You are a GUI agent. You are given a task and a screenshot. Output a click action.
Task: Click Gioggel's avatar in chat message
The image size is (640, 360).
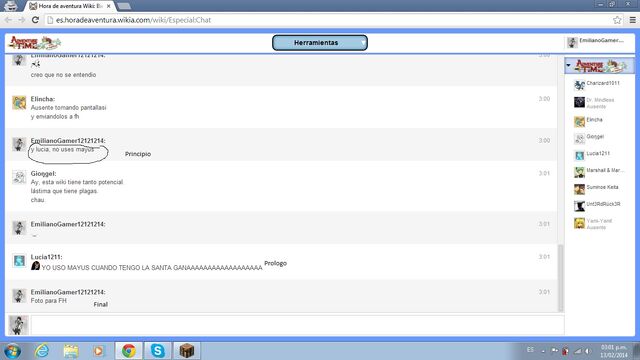19,177
